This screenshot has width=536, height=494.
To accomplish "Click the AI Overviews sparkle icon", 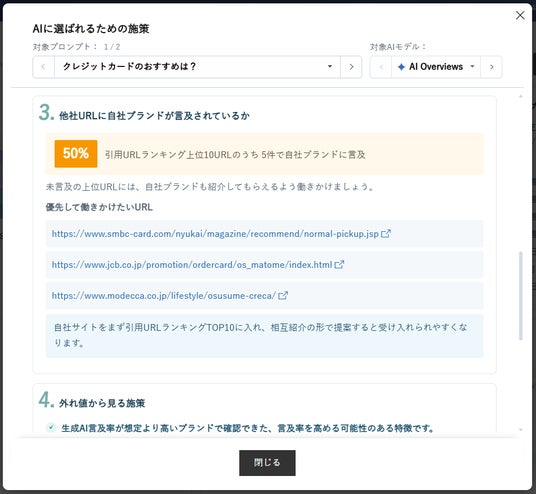I will click(x=401, y=67).
